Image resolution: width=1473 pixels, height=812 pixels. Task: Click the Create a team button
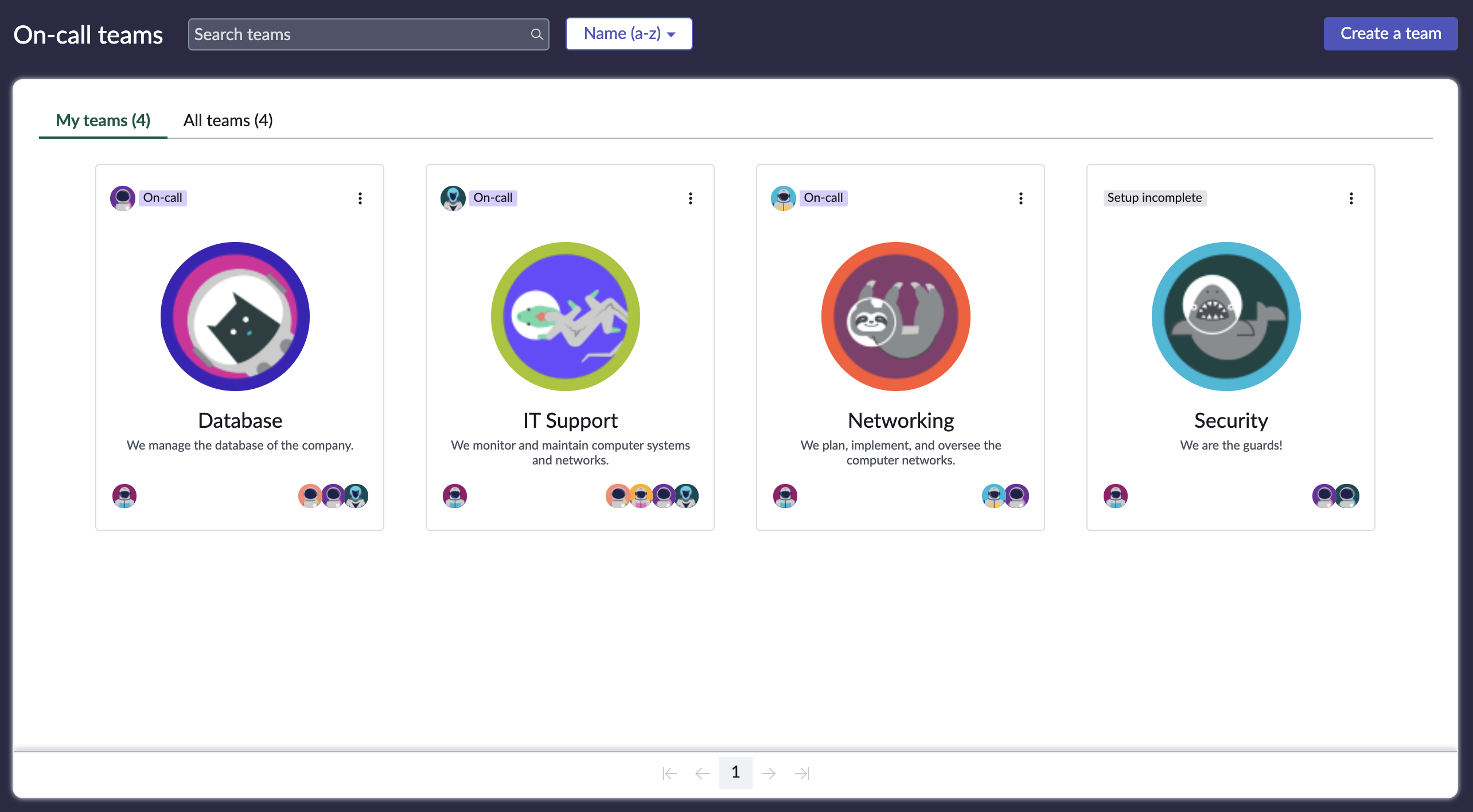[x=1391, y=34]
